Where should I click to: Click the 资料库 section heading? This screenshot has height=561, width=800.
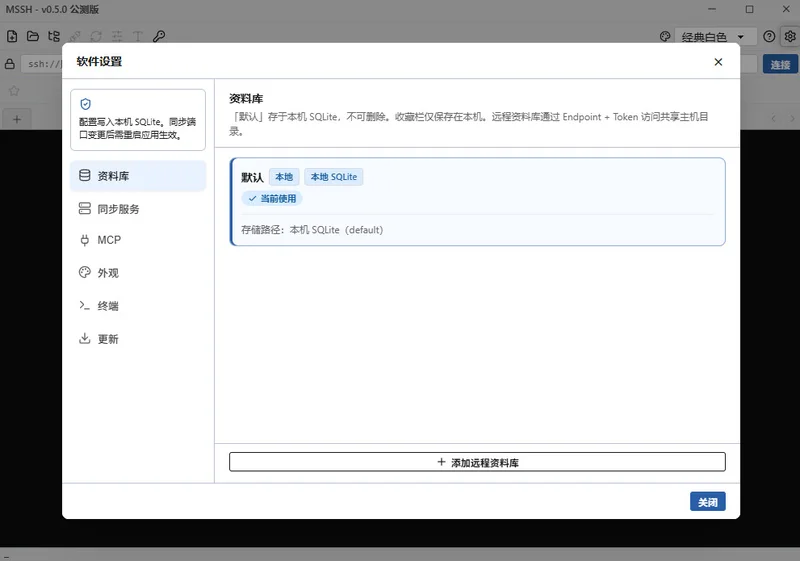tap(246, 98)
